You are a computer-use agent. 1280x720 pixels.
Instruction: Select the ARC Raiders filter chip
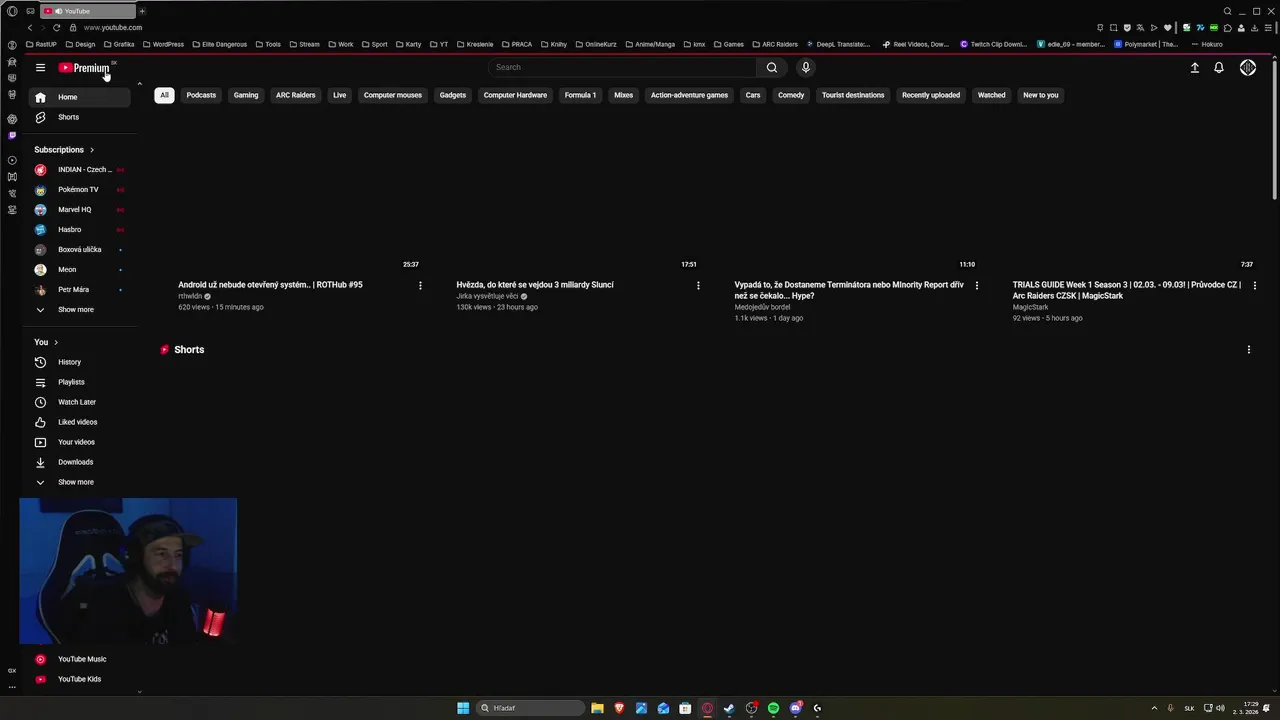(296, 95)
